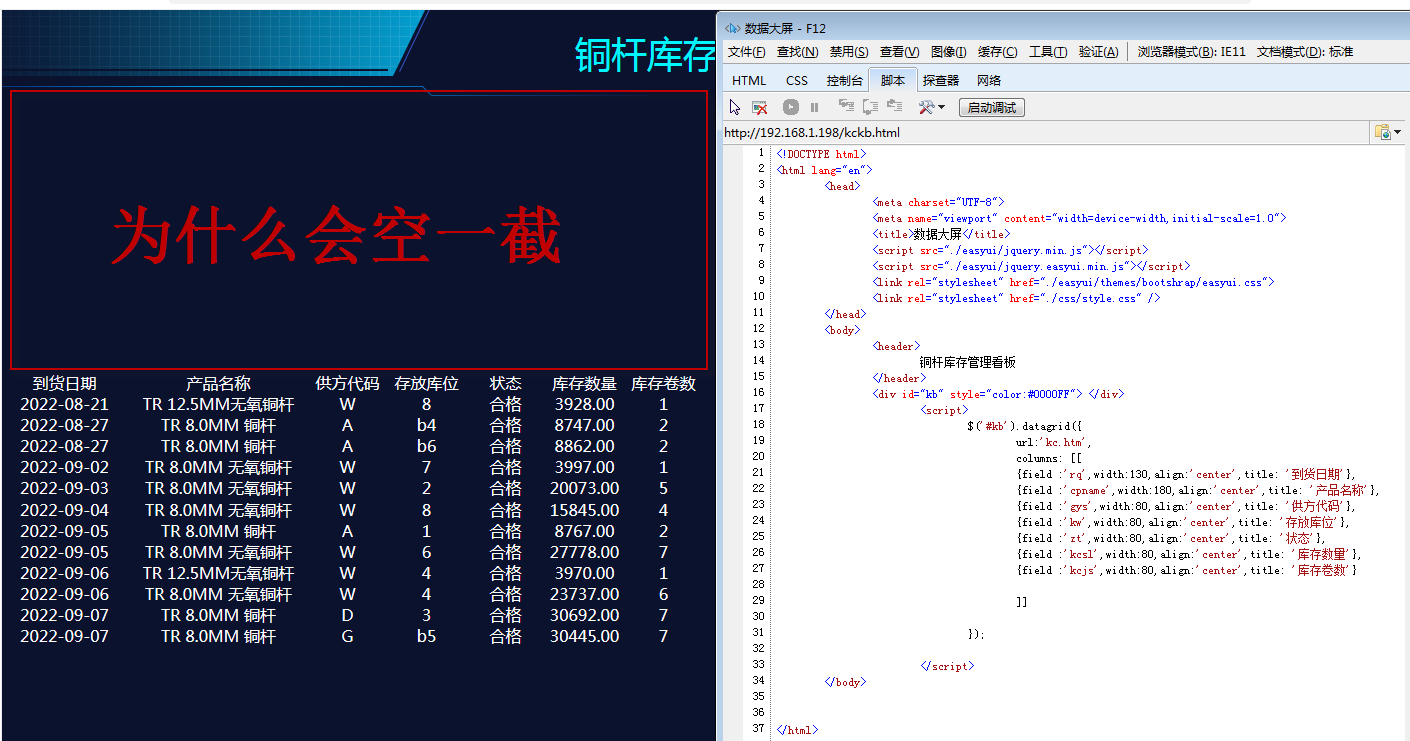Open the 验证(A) menu
Image resolution: width=1410 pixels, height=741 pixels.
[1098, 52]
